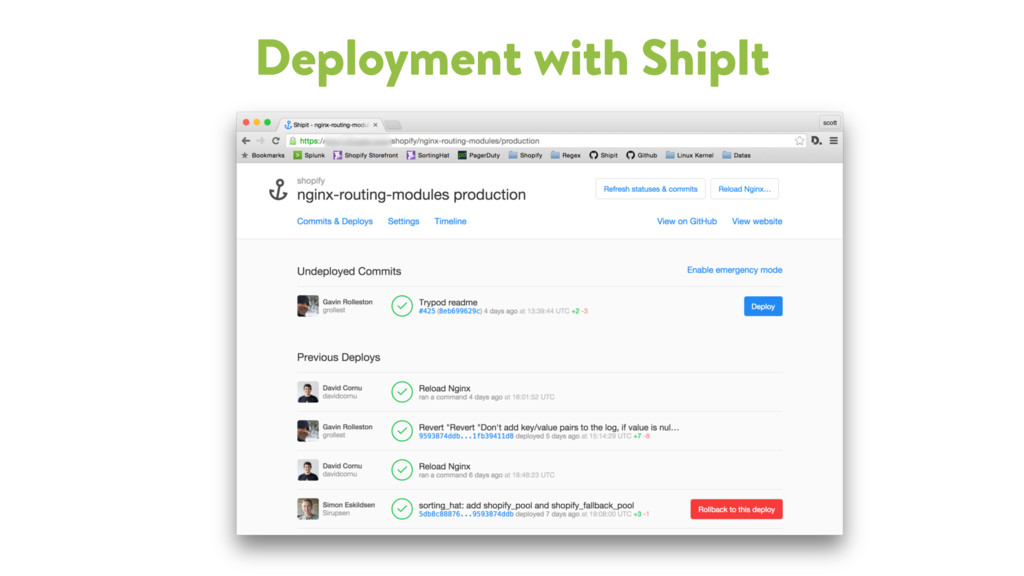Viewport: 1024px width, 576px height.
Task: Open the Regex bookmarks folder
Action: pos(566,155)
